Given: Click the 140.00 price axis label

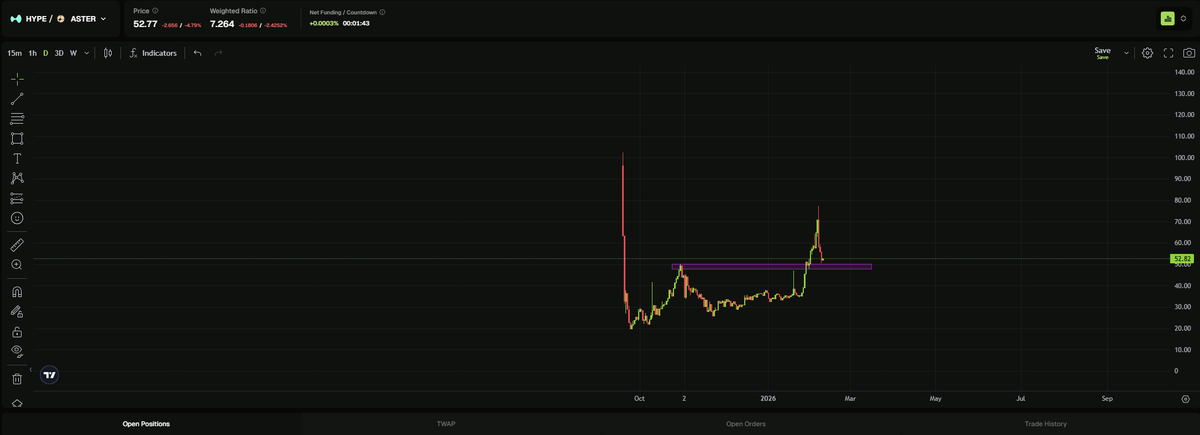Looking at the screenshot, I should (x=1184, y=72).
